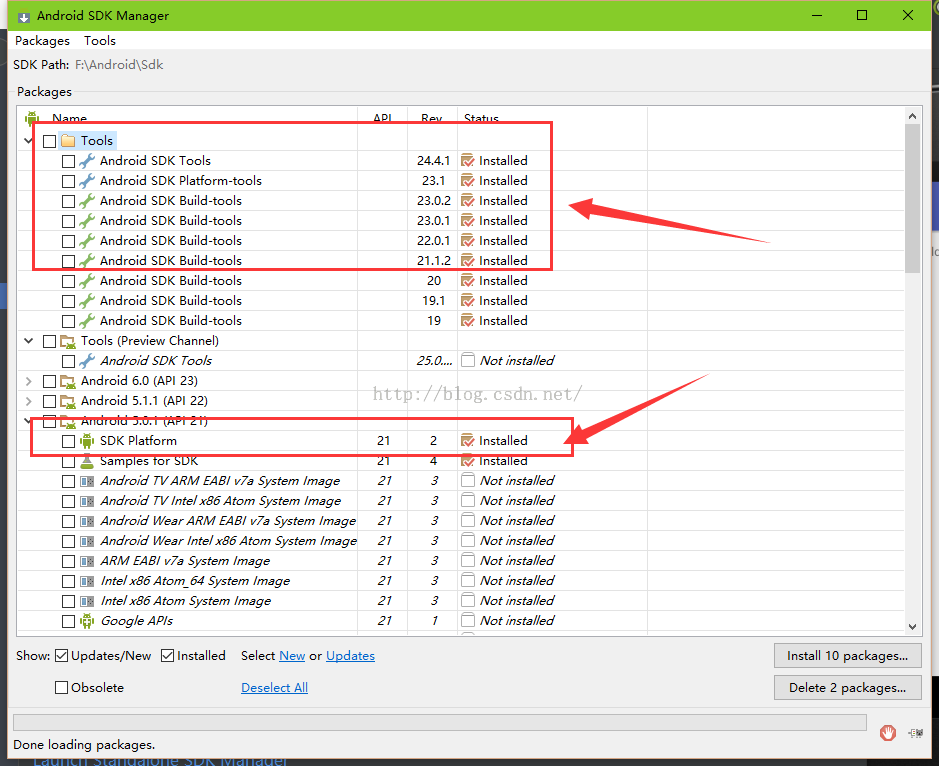The image size is (939, 766).
Task: Click the Updates selection link
Action: [x=350, y=656]
